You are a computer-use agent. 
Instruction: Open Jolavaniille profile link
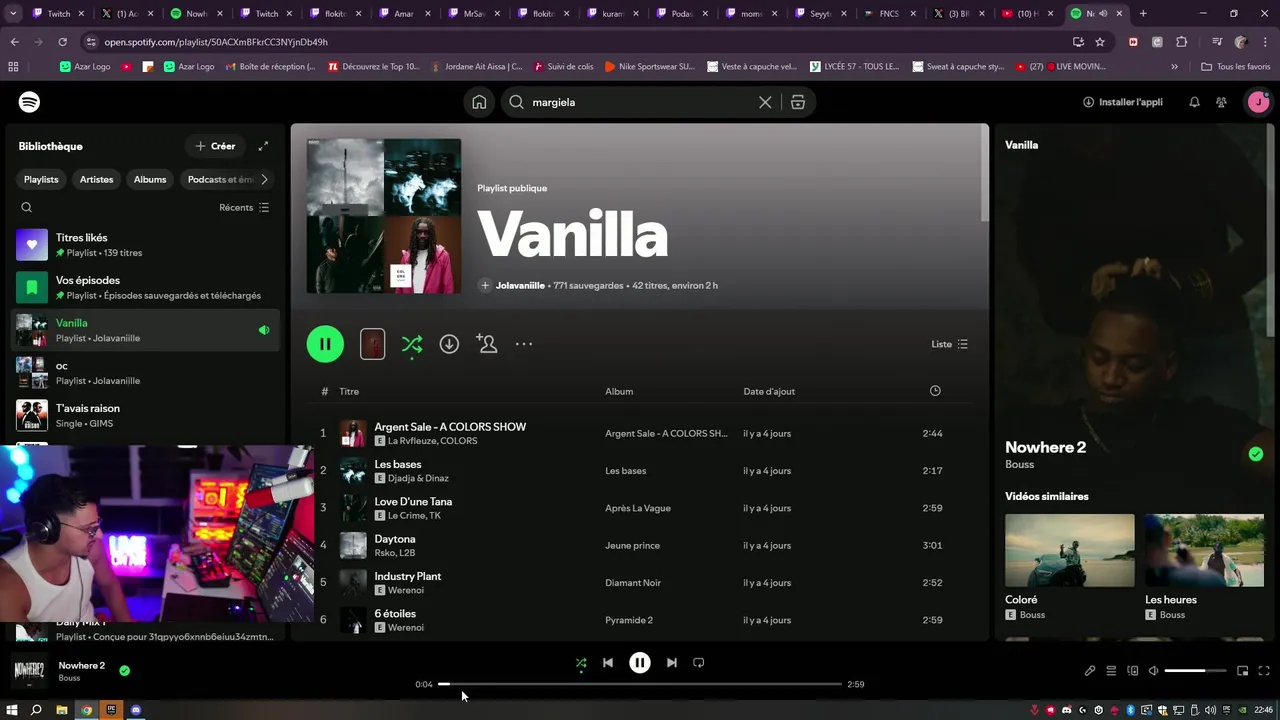coord(520,285)
